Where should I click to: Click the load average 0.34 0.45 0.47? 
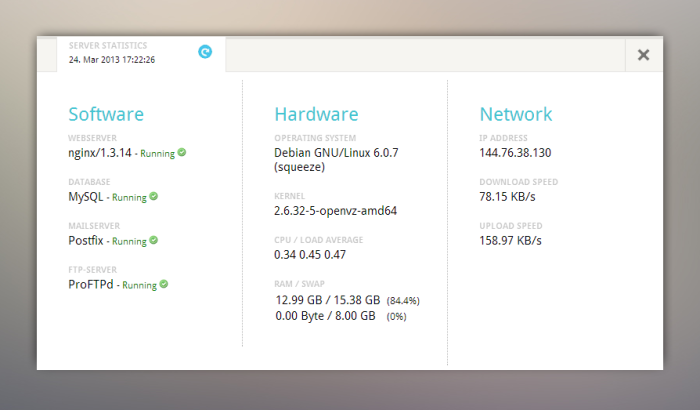click(310, 255)
